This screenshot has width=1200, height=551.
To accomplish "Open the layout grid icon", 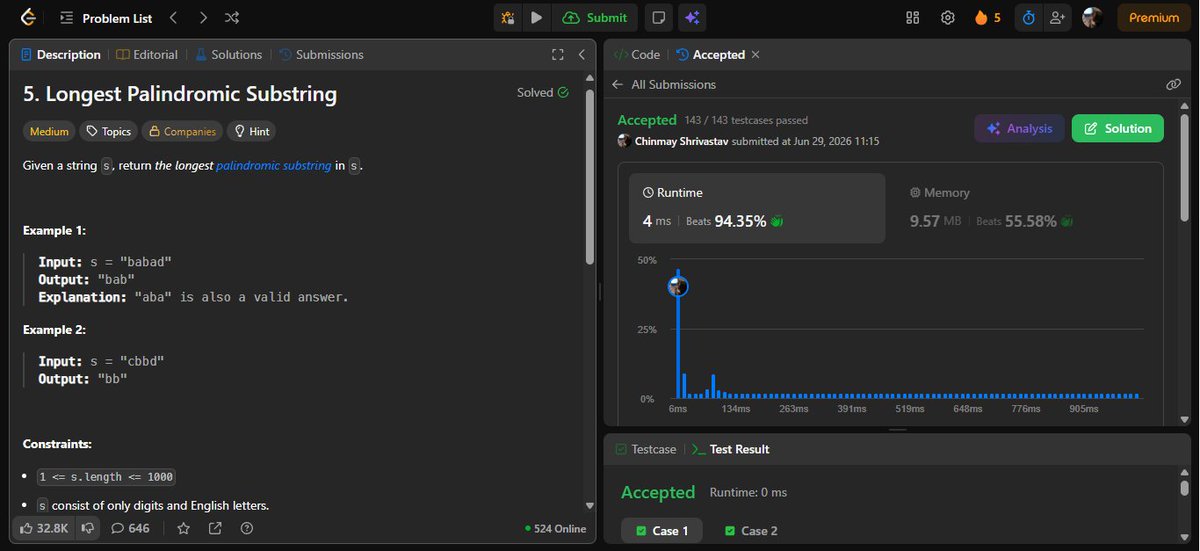I will tap(912, 17).
